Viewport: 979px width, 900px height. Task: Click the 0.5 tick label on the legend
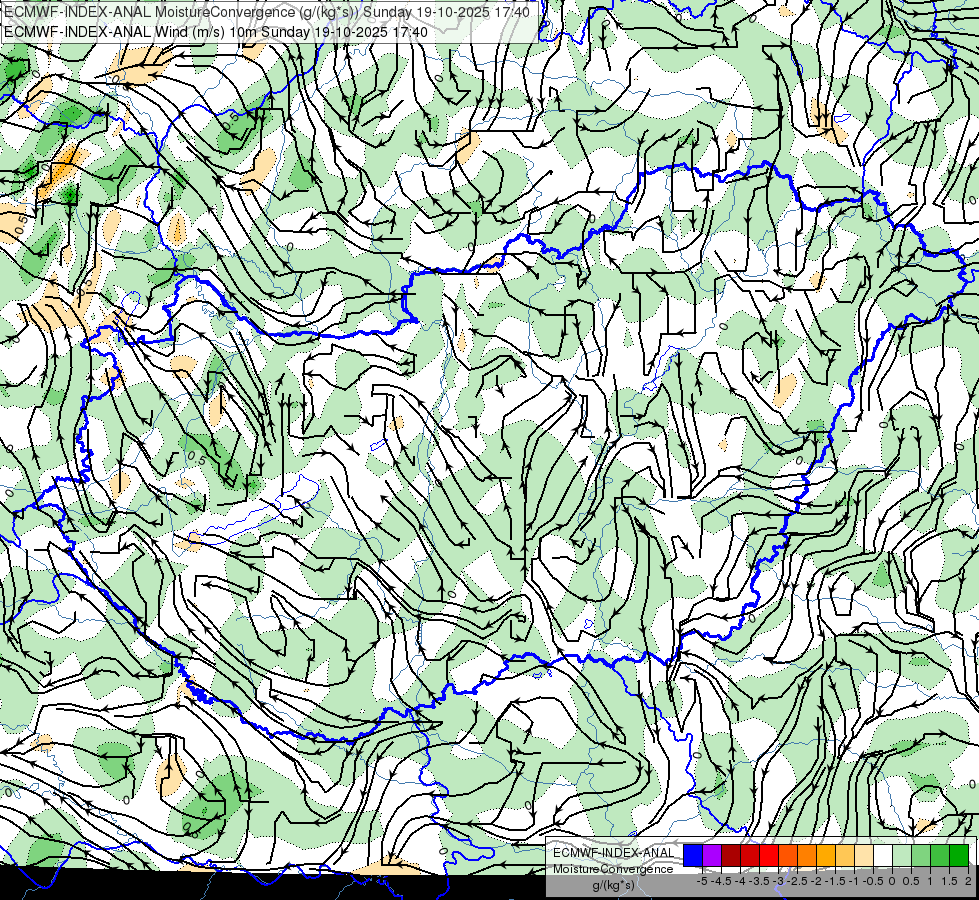tap(911, 881)
